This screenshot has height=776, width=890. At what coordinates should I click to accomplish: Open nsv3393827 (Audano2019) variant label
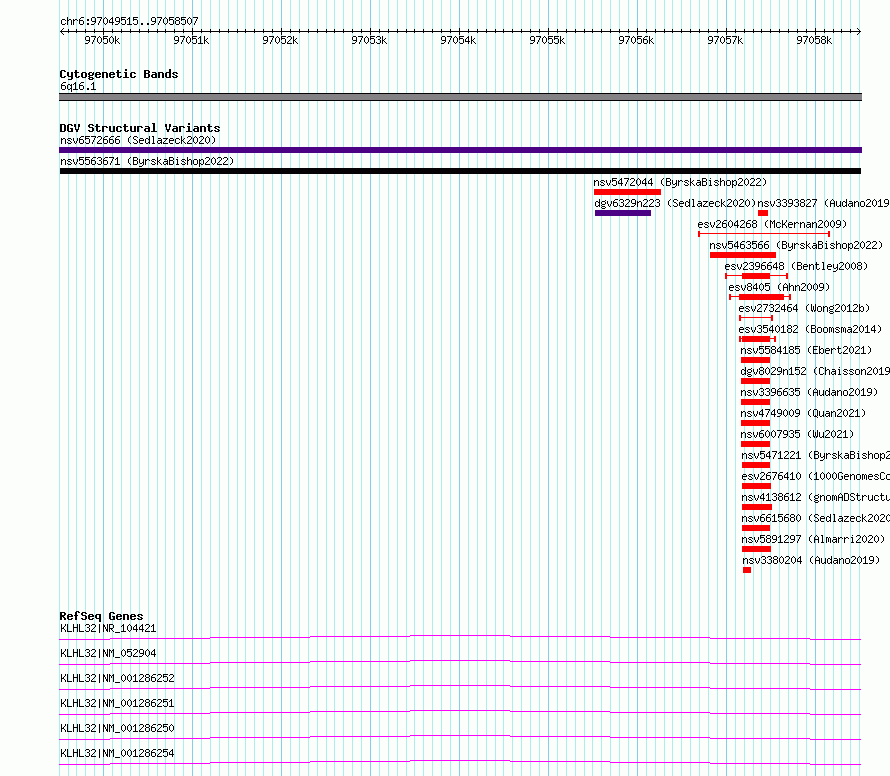tap(823, 203)
